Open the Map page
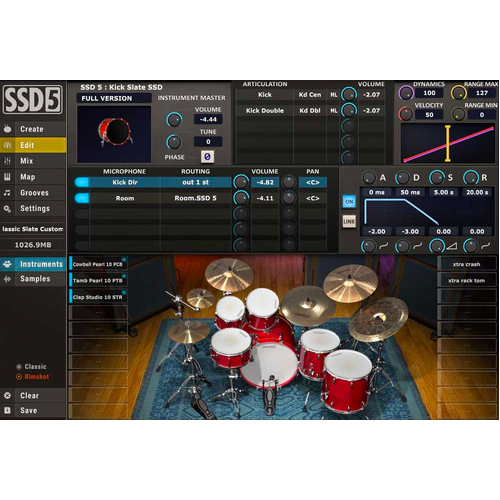The width and height of the screenshot is (500, 500). coord(33,177)
